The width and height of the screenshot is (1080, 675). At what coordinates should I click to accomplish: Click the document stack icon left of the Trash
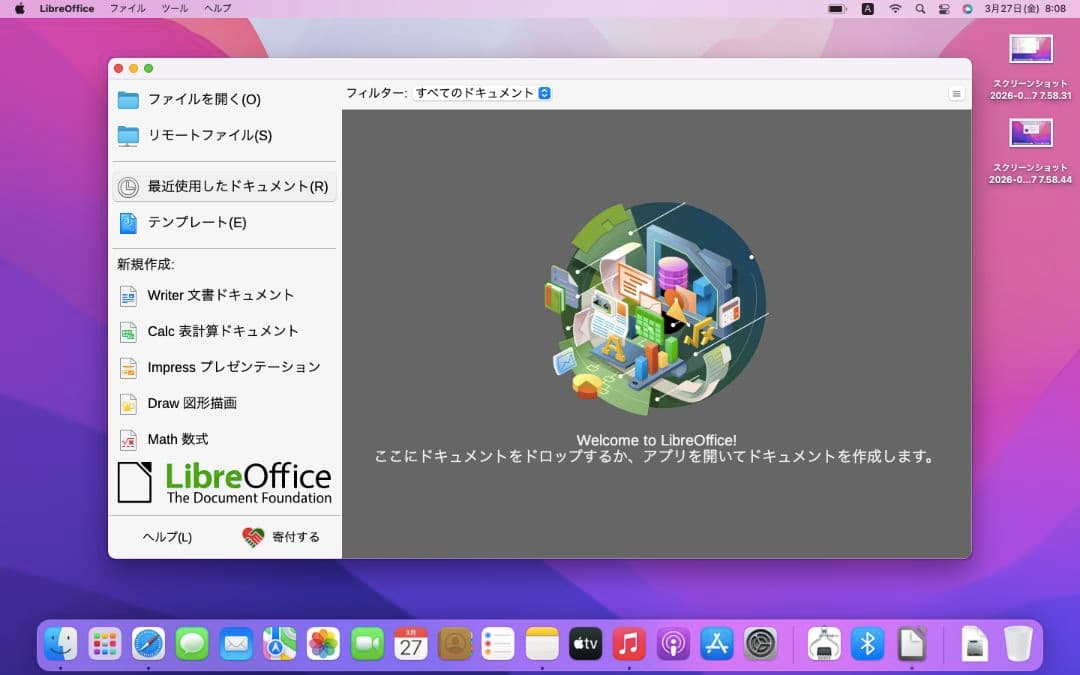(974, 644)
